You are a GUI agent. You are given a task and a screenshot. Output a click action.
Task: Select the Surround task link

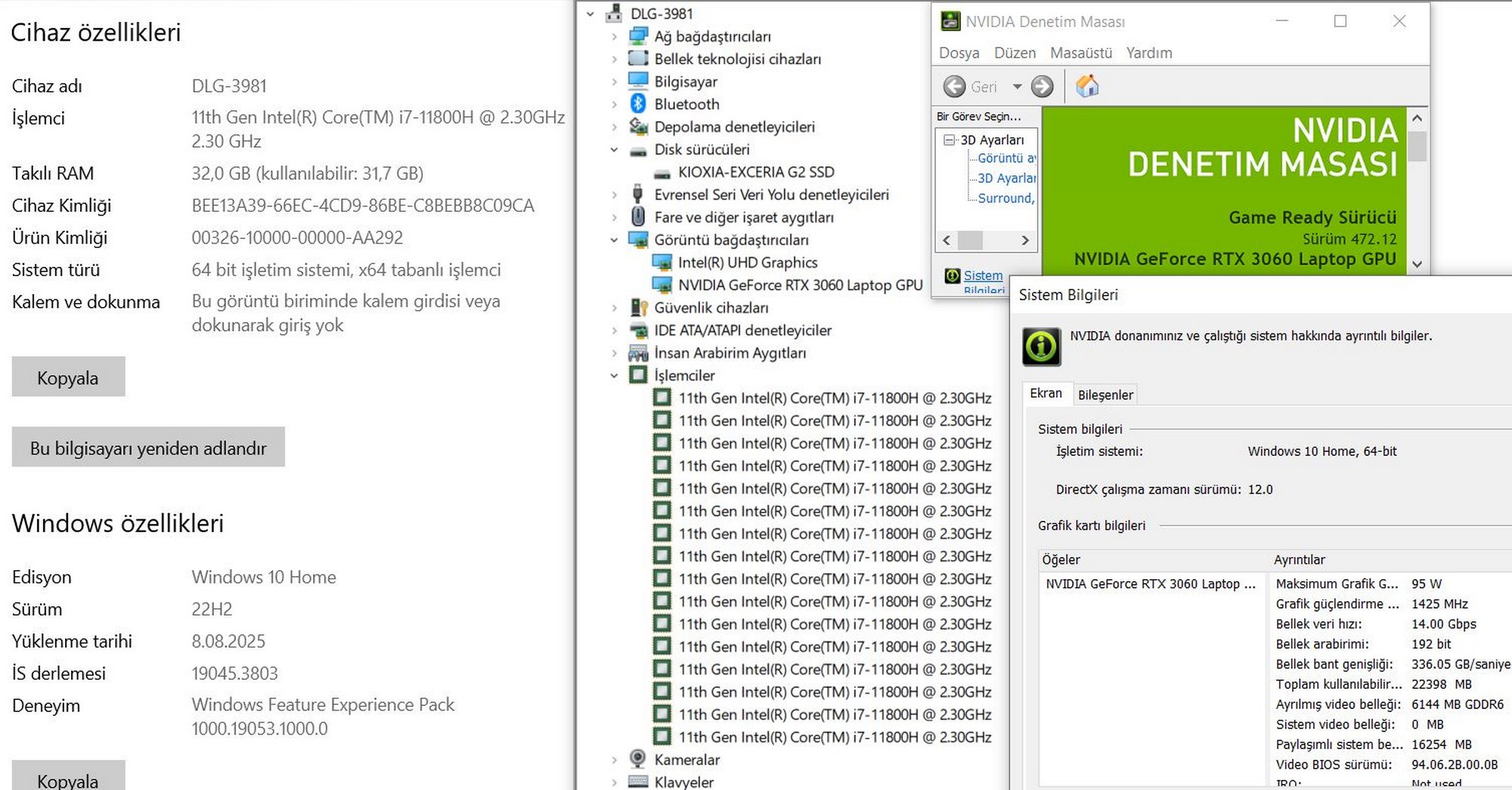pos(1006,198)
